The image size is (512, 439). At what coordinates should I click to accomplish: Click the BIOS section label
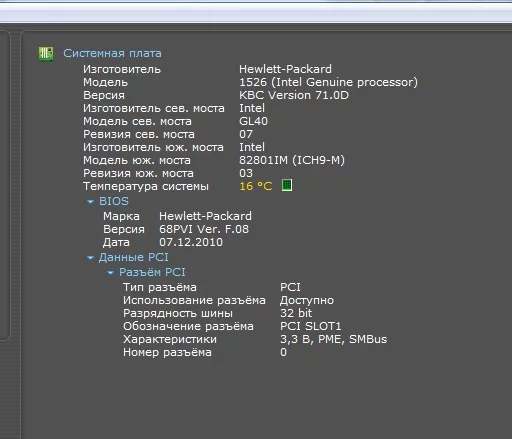(x=114, y=201)
